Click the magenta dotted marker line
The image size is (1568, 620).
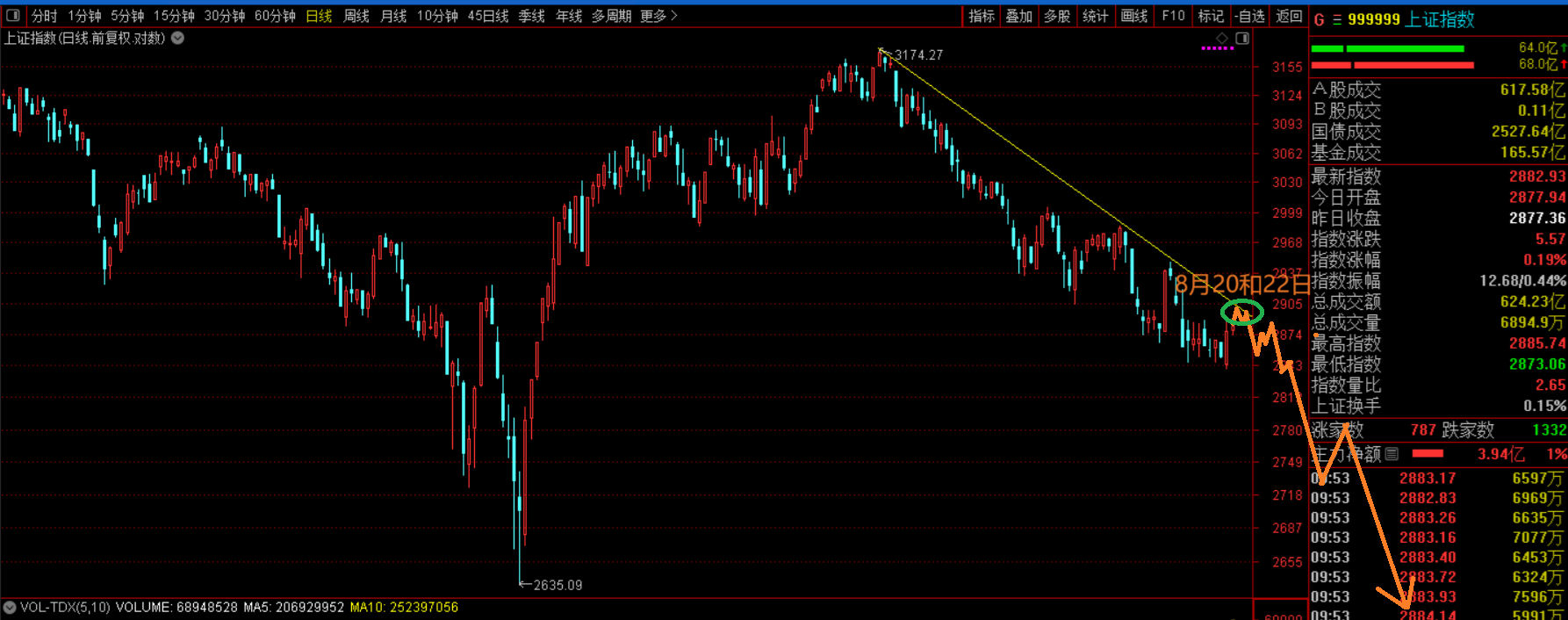[1218, 49]
